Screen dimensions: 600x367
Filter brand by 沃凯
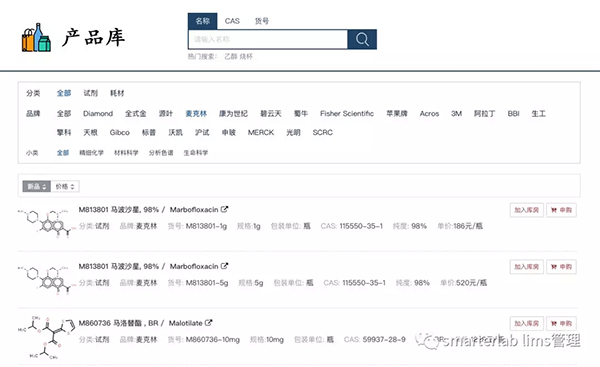176,132
